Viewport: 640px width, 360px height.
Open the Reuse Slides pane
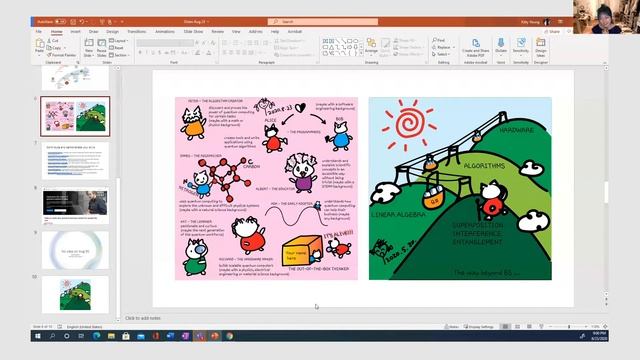(x=101, y=48)
